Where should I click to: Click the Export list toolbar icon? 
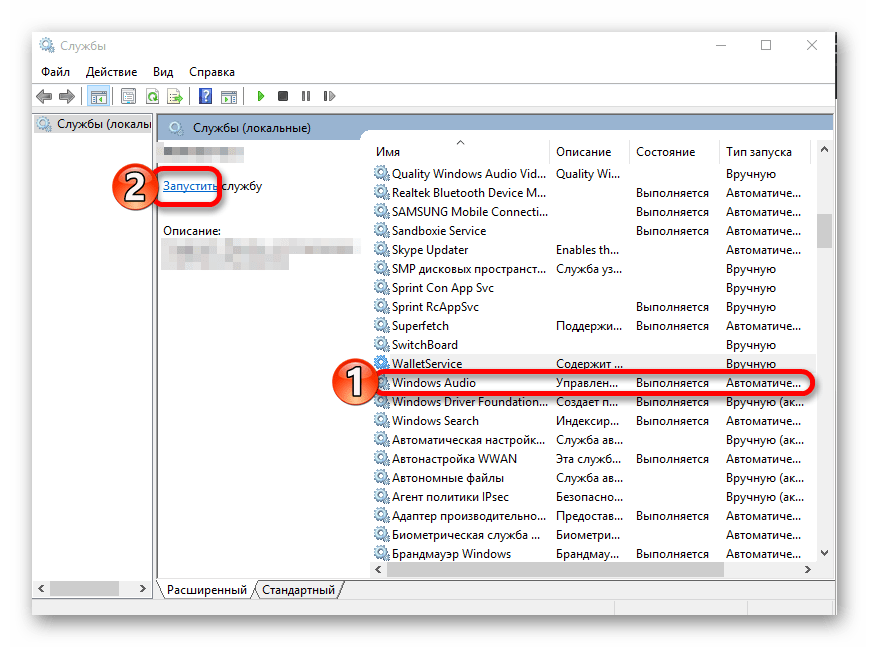click(175, 96)
